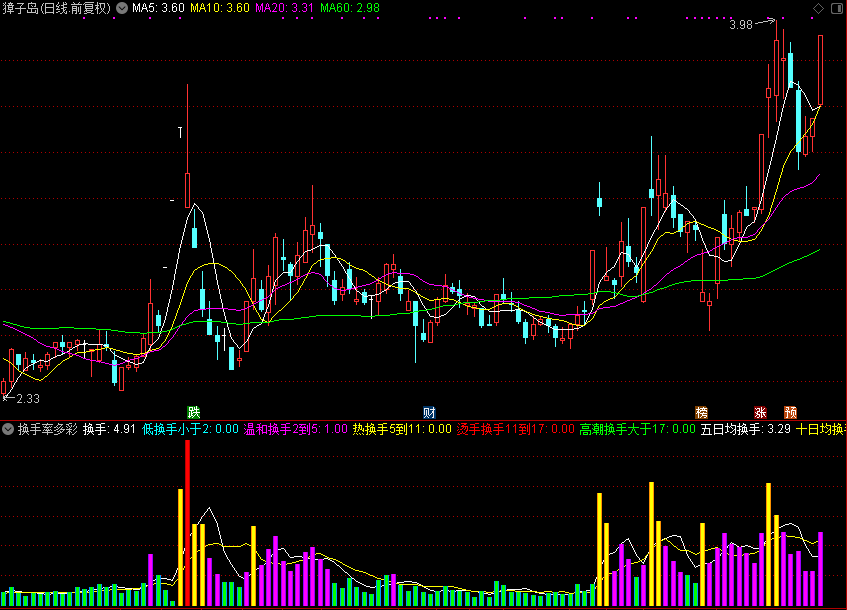The height and width of the screenshot is (610, 847).
Task: Click the orange 预 marker icon
Action: [790, 413]
